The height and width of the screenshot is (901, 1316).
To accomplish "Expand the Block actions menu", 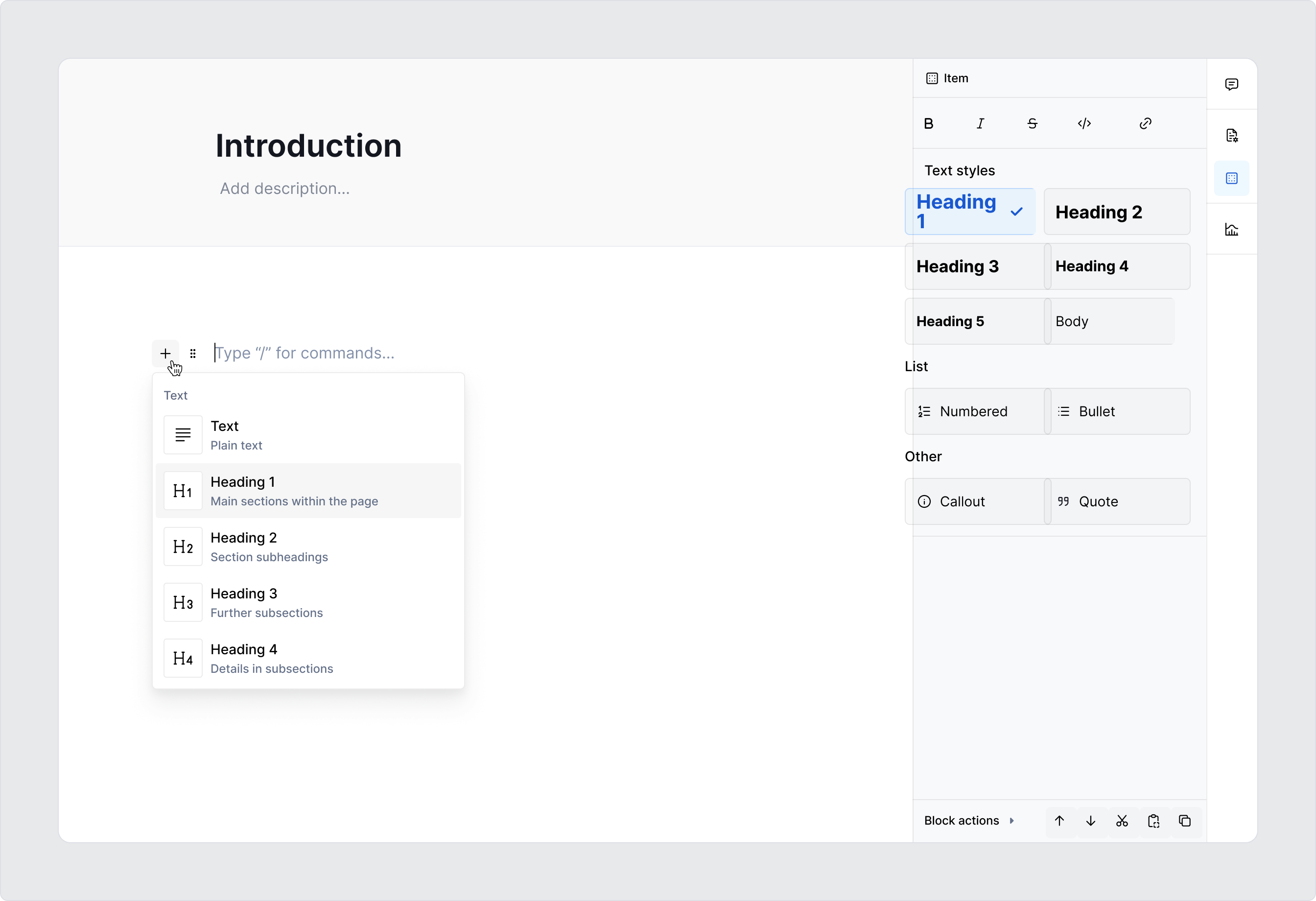I will (969, 821).
